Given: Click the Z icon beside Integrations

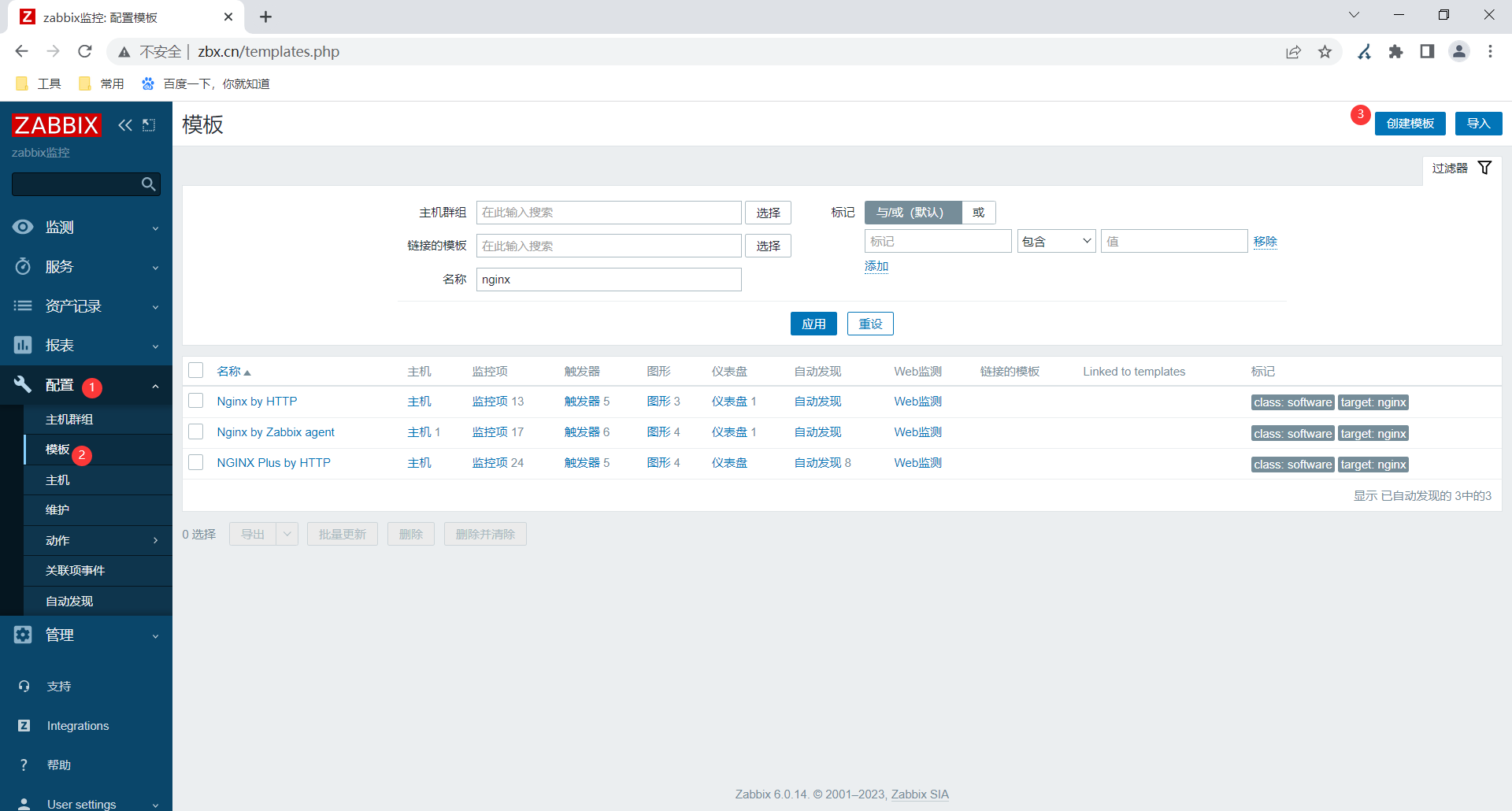Looking at the screenshot, I should coord(24,726).
